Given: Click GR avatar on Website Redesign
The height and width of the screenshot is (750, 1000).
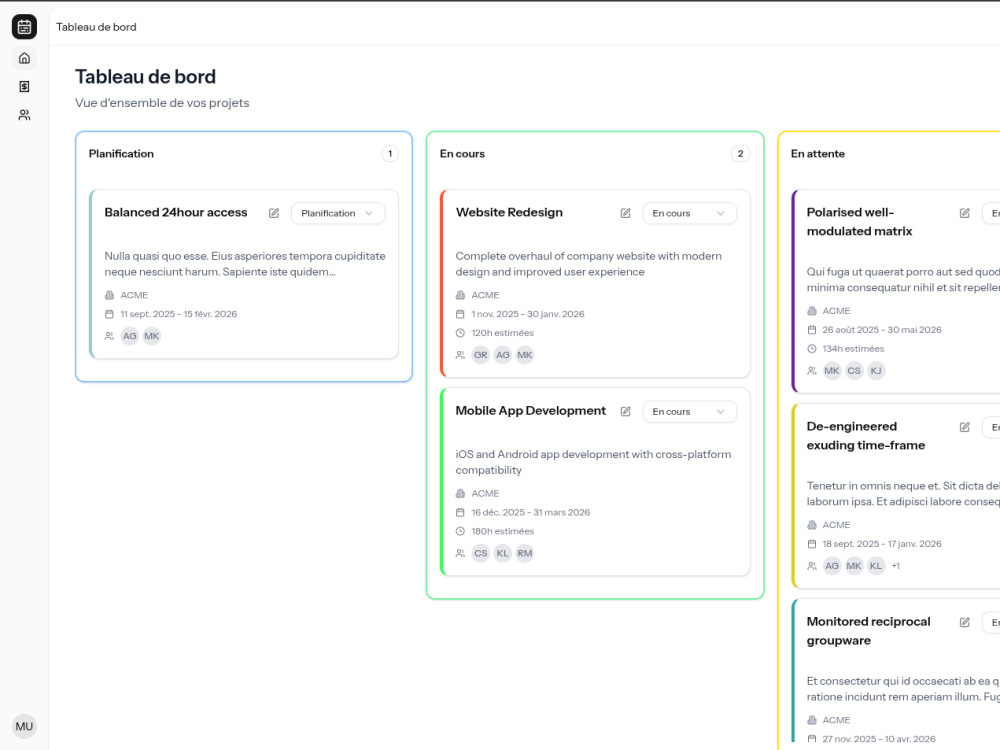Looking at the screenshot, I should point(481,355).
